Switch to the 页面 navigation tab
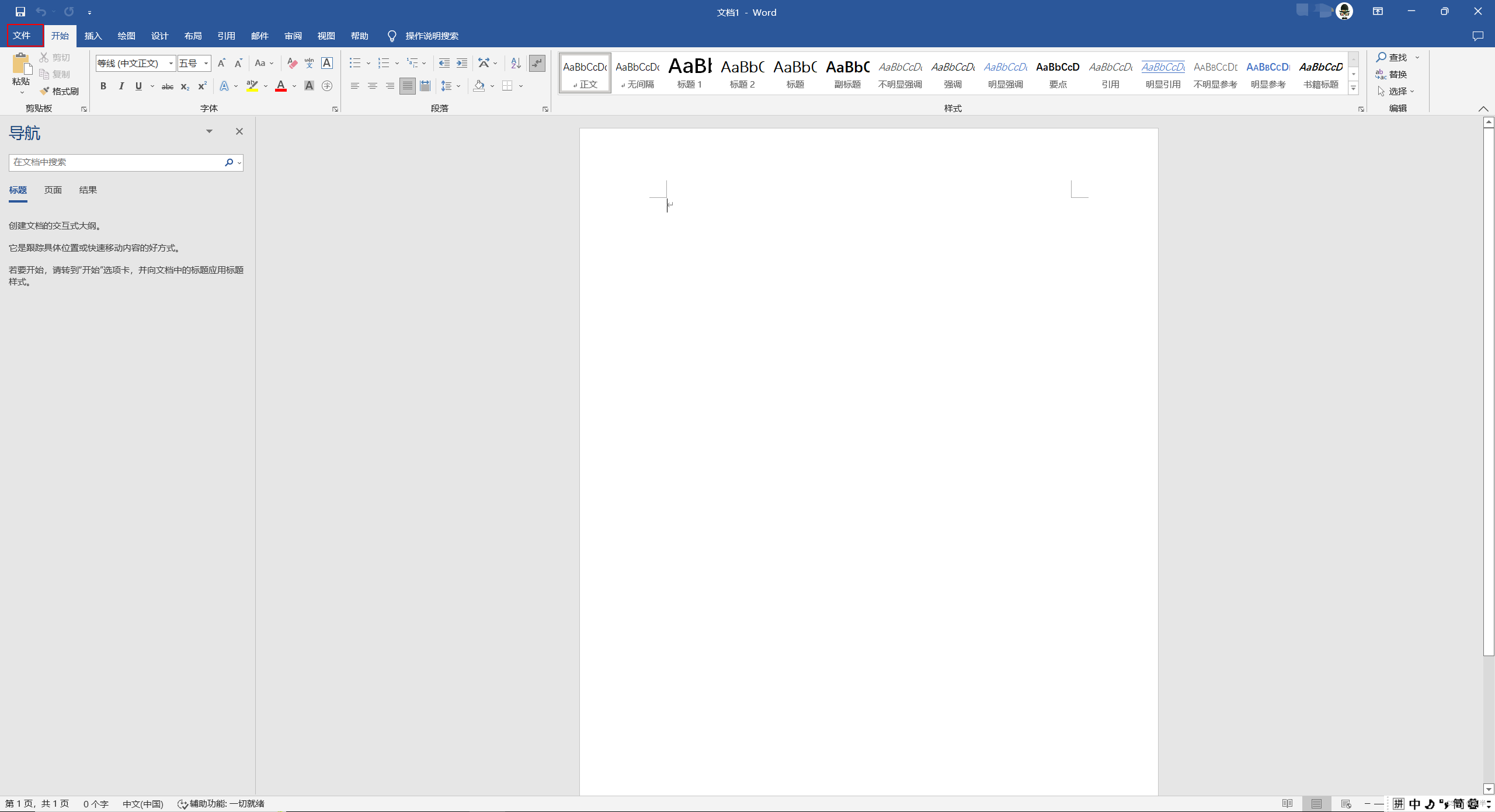The image size is (1495, 812). pyautogui.click(x=53, y=190)
